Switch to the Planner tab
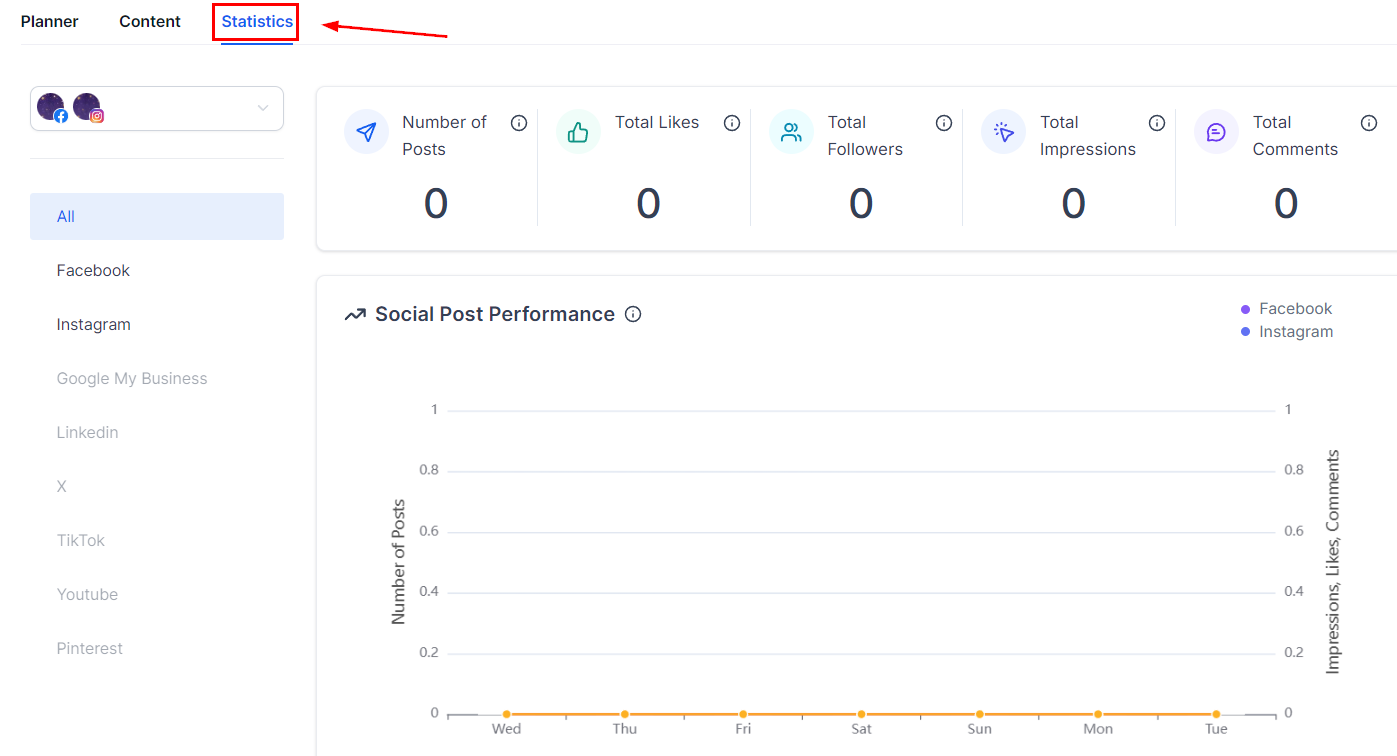Screen dimensions: 1397x756 [x=50, y=21]
